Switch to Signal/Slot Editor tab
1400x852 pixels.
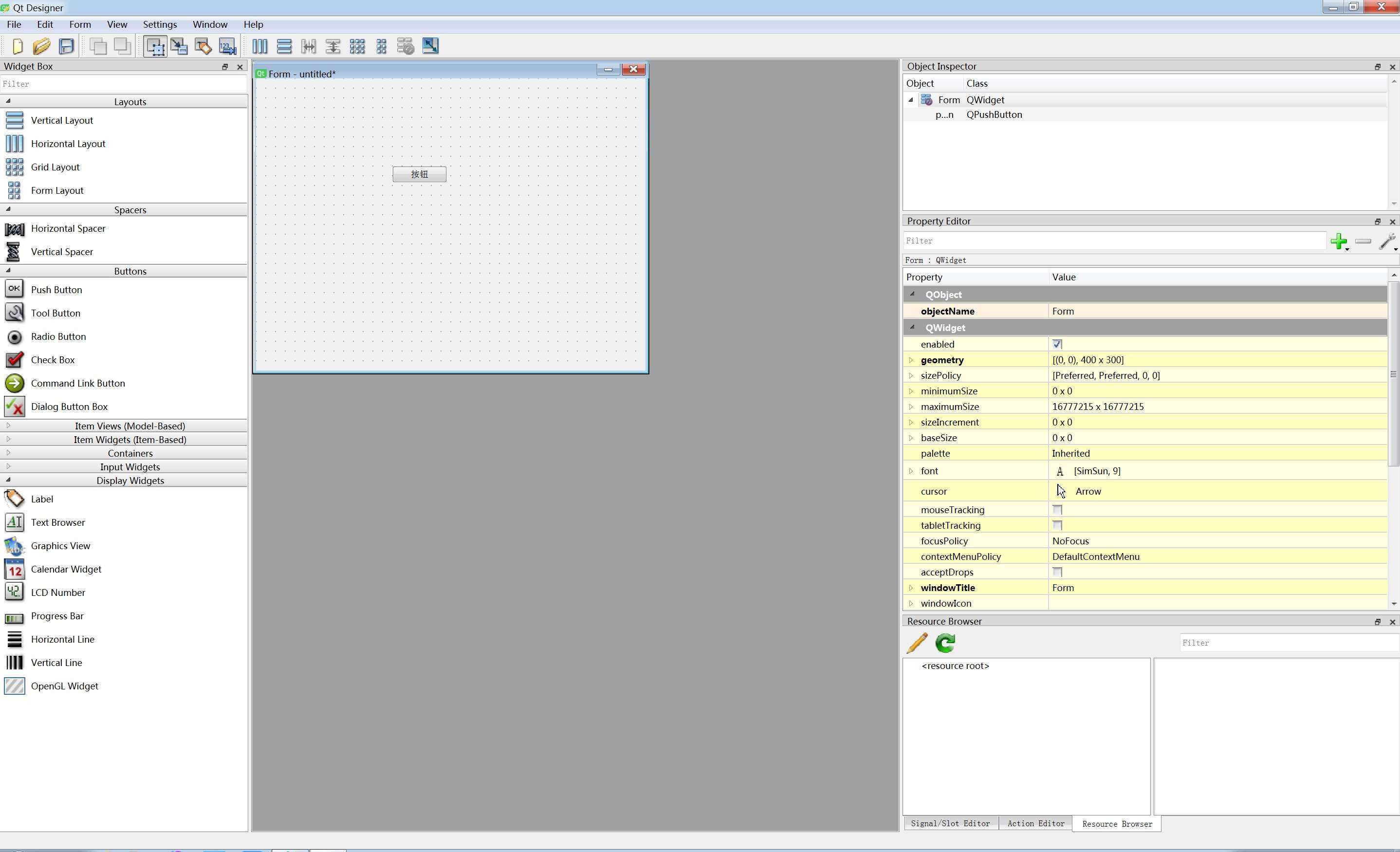coord(951,823)
